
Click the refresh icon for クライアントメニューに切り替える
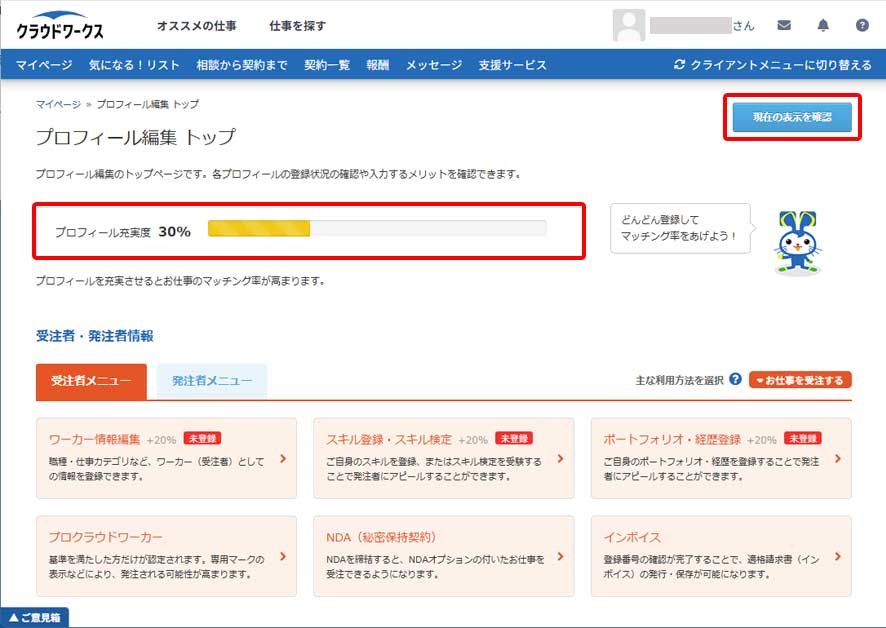click(x=680, y=65)
